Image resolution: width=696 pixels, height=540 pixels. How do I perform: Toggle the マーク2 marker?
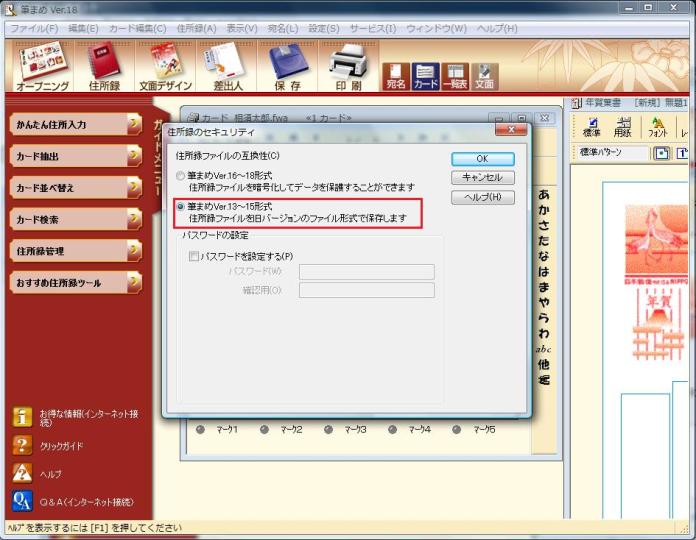coord(264,430)
